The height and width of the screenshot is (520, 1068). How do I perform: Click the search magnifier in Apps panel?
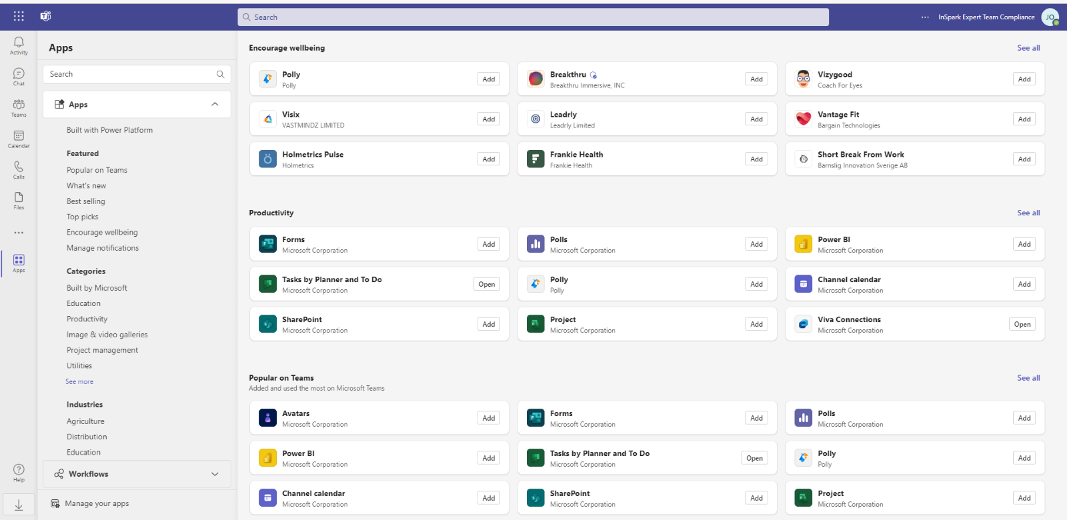click(221, 74)
